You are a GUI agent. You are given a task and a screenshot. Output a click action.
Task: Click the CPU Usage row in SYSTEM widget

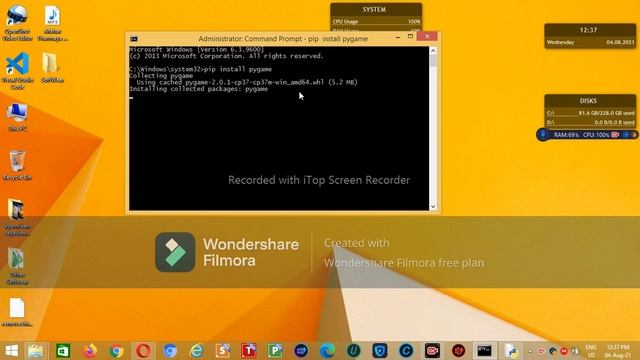click(x=376, y=22)
